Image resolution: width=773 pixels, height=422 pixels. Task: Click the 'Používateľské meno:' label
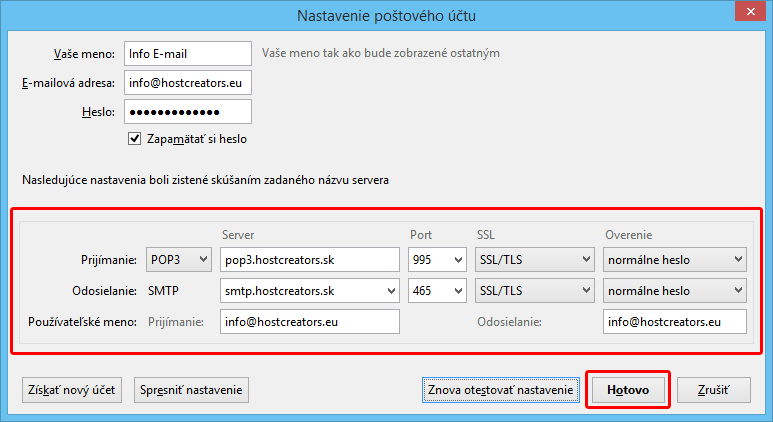pyautogui.click(x=82, y=322)
